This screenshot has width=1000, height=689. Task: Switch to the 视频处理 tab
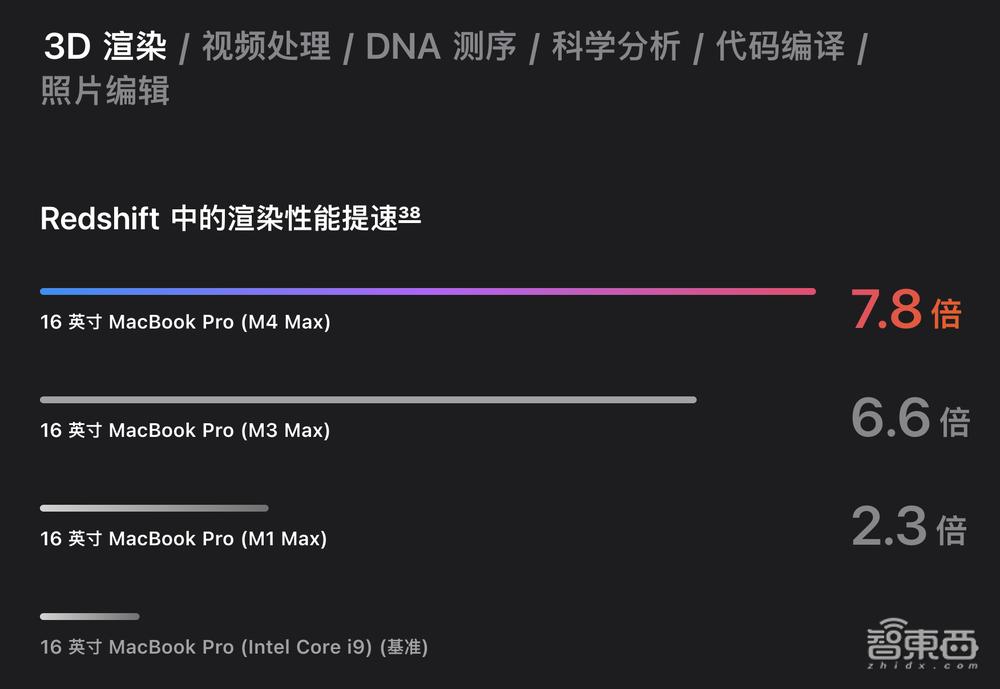pyautogui.click(x=265, y=46)
